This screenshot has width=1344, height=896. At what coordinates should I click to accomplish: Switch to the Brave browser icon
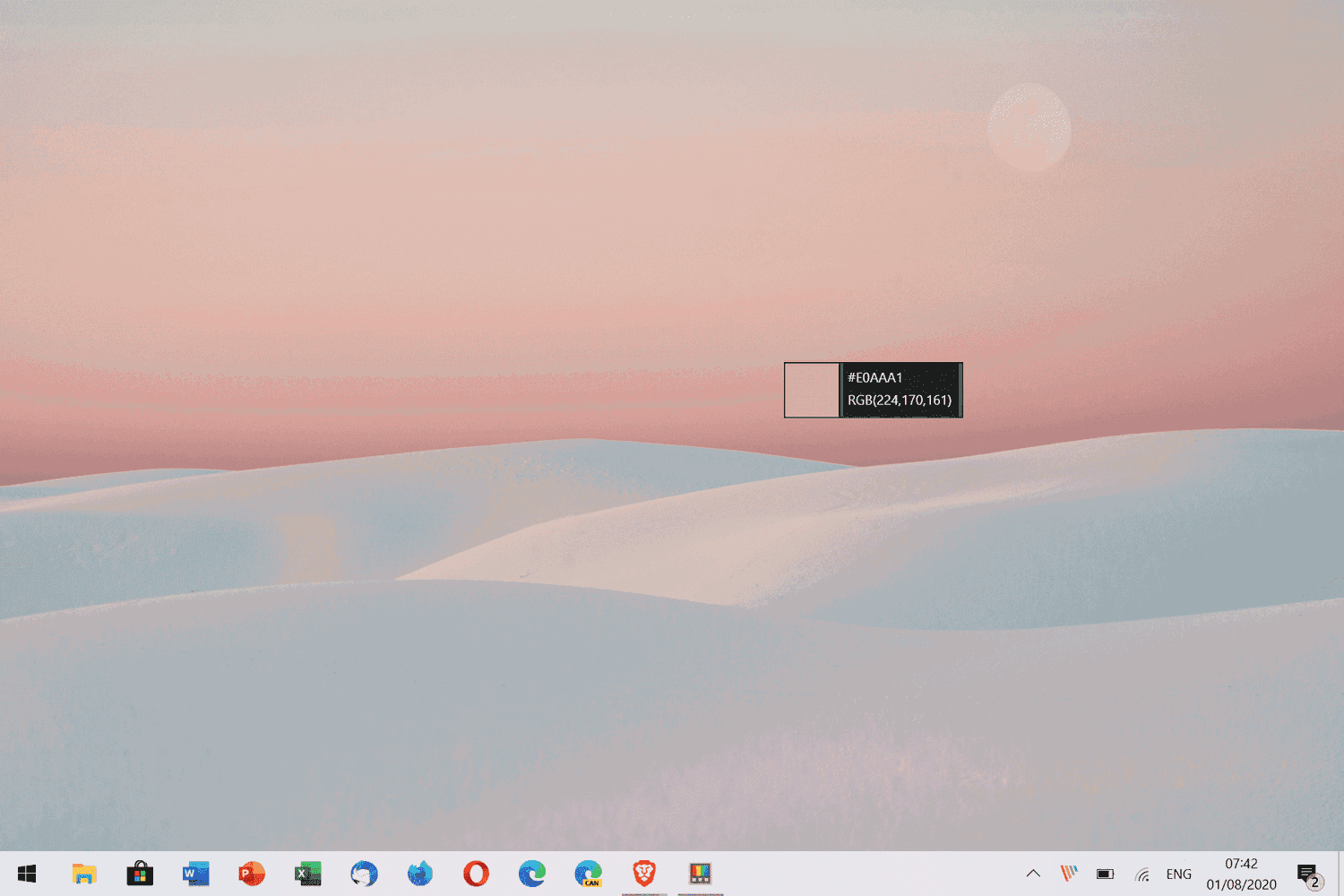[644, 874]
